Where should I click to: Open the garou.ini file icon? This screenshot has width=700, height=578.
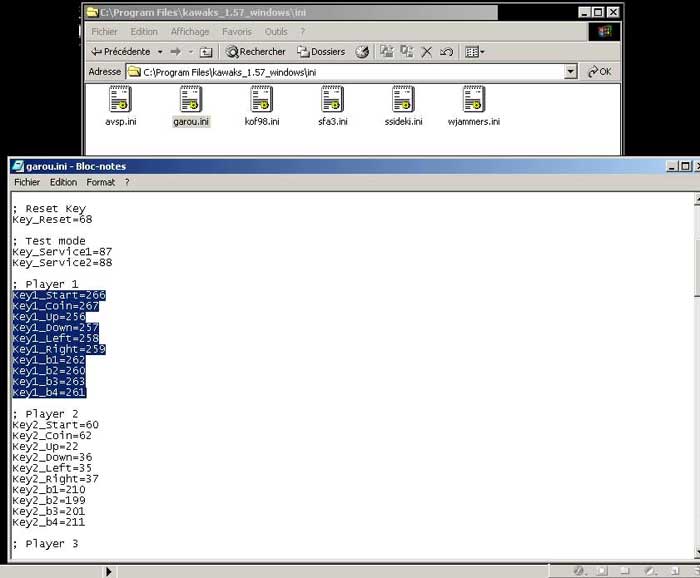[191, 100]
